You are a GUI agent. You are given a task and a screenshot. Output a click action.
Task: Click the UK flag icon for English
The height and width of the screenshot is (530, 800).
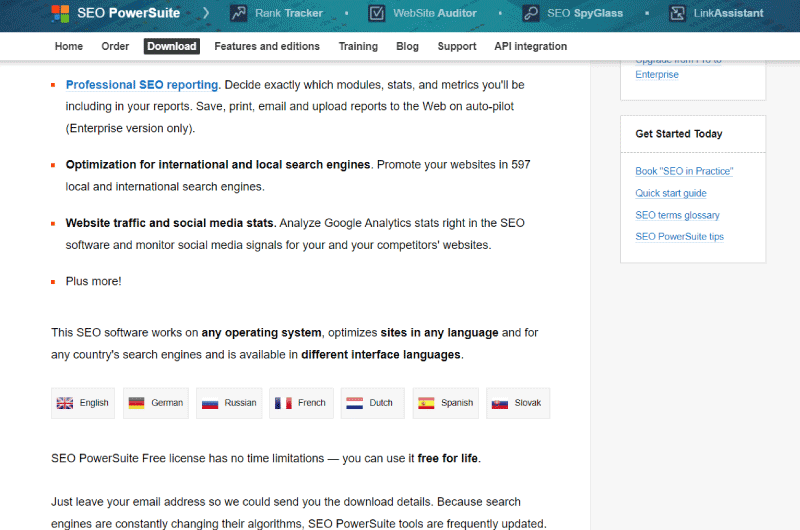(x=65, y=403)
